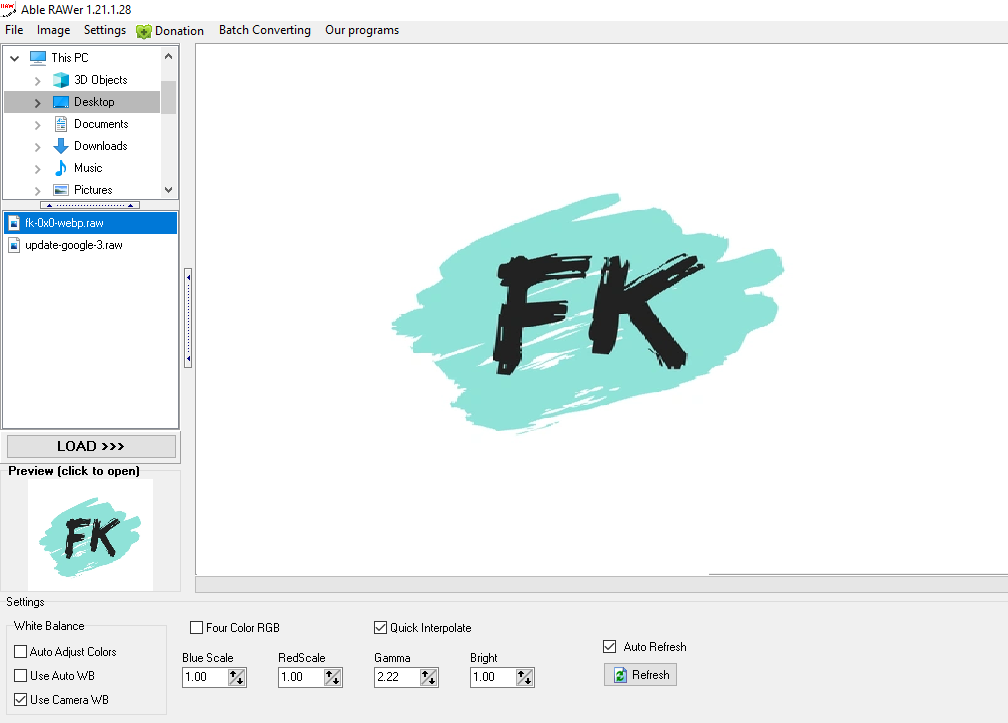Image resolution: width=1008 pixels, height=723 pixels.
Task: Click the Bright spinner arrows
Action: [x=525, y=677]
